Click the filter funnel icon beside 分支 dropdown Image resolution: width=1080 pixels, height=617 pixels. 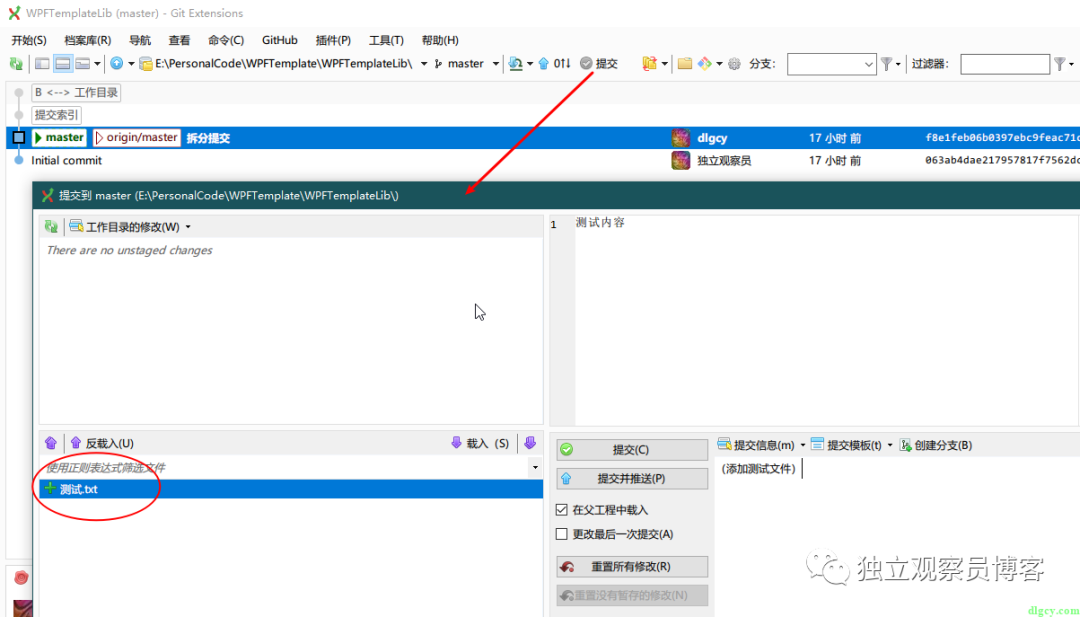click(887, 63)
